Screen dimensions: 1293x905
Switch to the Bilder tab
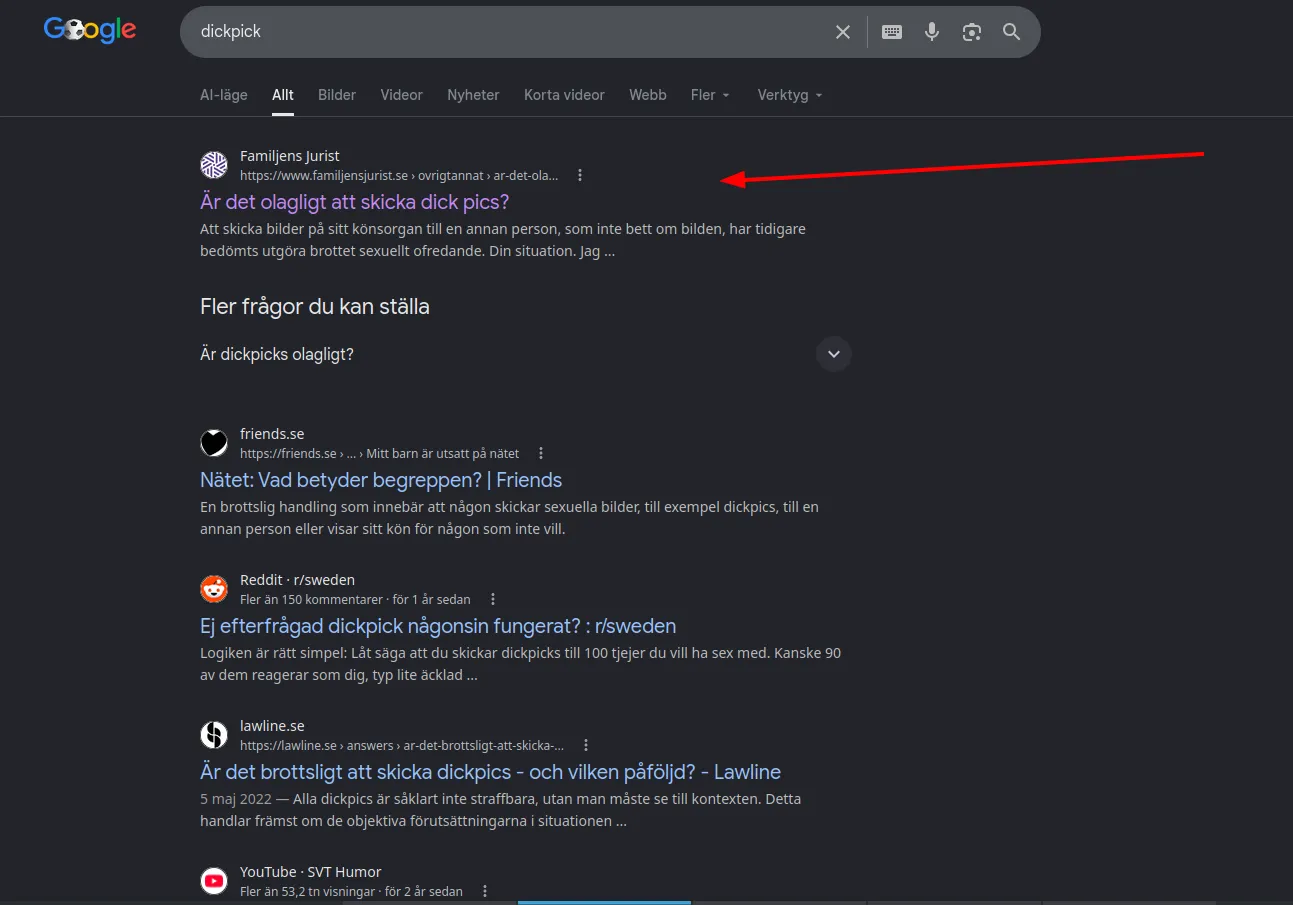click(x=337, y=95)
